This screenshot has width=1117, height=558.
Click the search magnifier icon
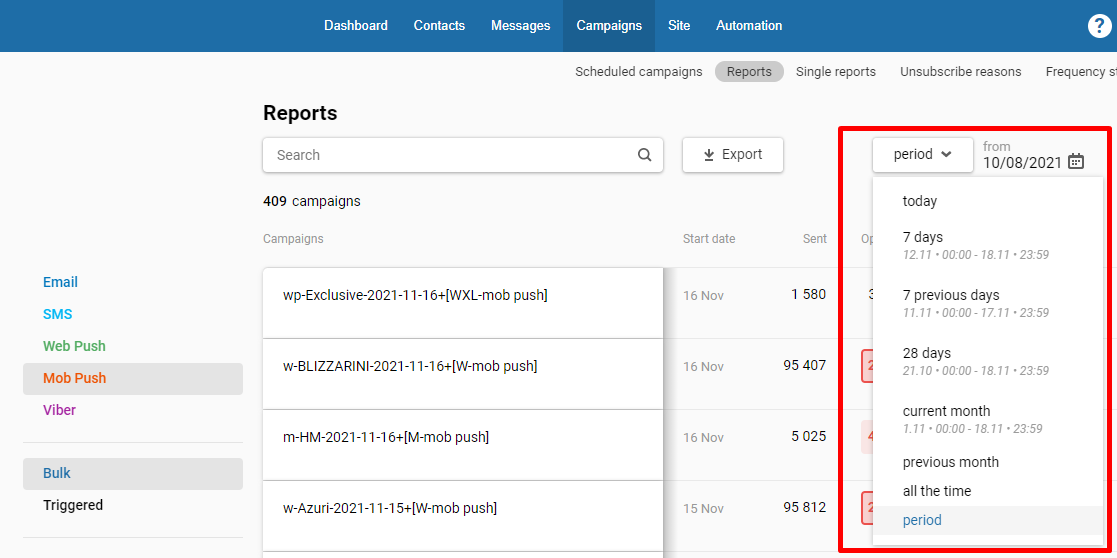(645, 155)
